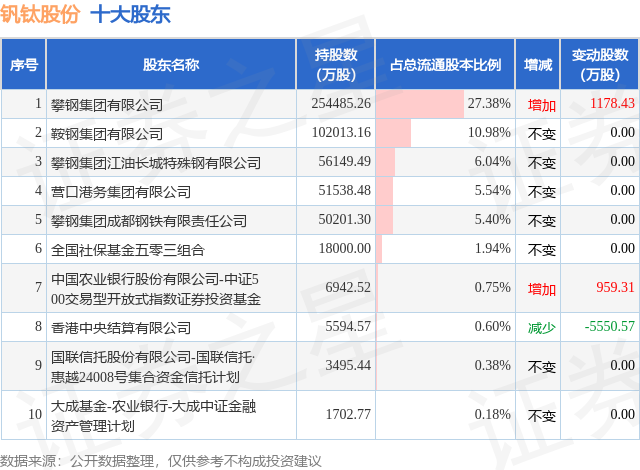Screen dimensions: 640x470
Task: Click the change value 1178.43
Action: pyautogui.click(x=612, y=103)
